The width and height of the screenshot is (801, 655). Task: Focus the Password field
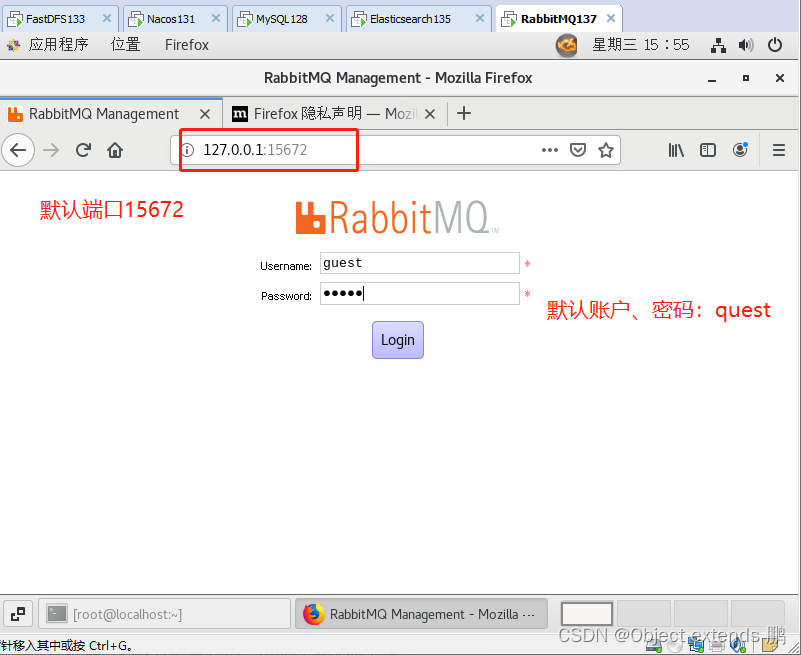[420, 293]
